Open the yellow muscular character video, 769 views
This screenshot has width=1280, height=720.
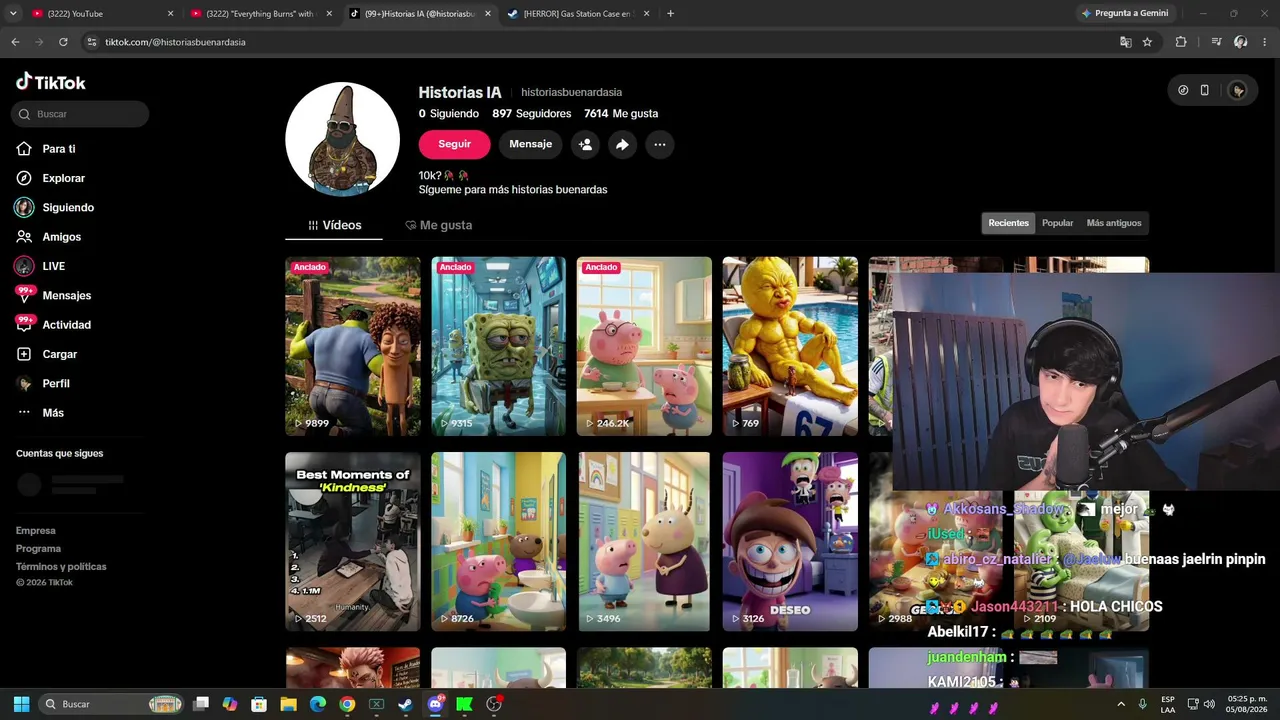(790, 346)
